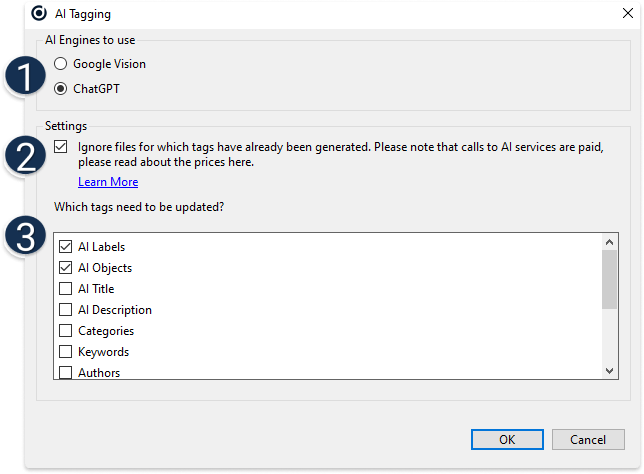Dismiss dialog with Cancel button
This screenshot has width=644, height=474.
[x=588, y=439]
